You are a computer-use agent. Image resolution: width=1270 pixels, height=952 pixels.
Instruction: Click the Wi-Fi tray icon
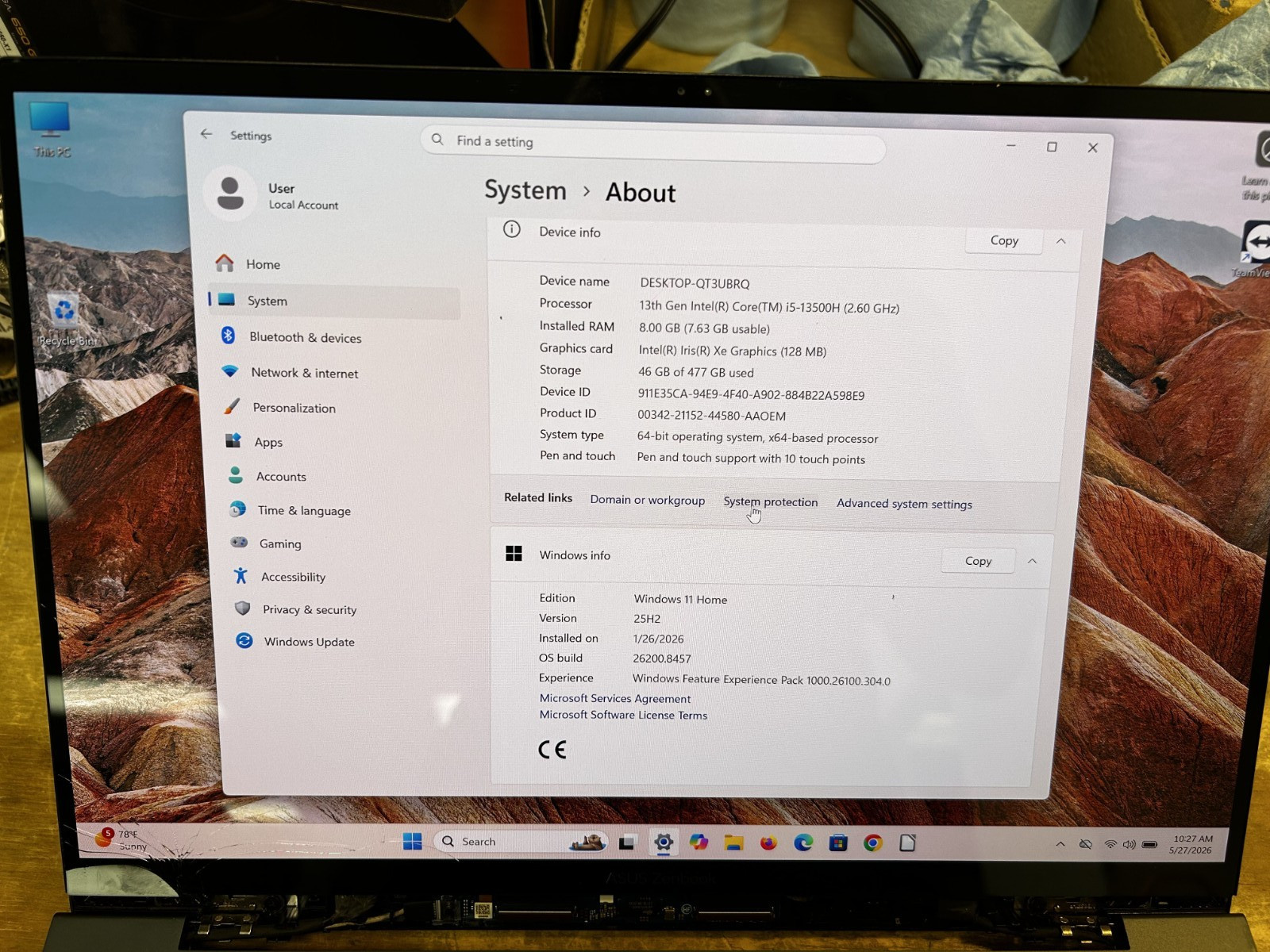pos(1110,844)
